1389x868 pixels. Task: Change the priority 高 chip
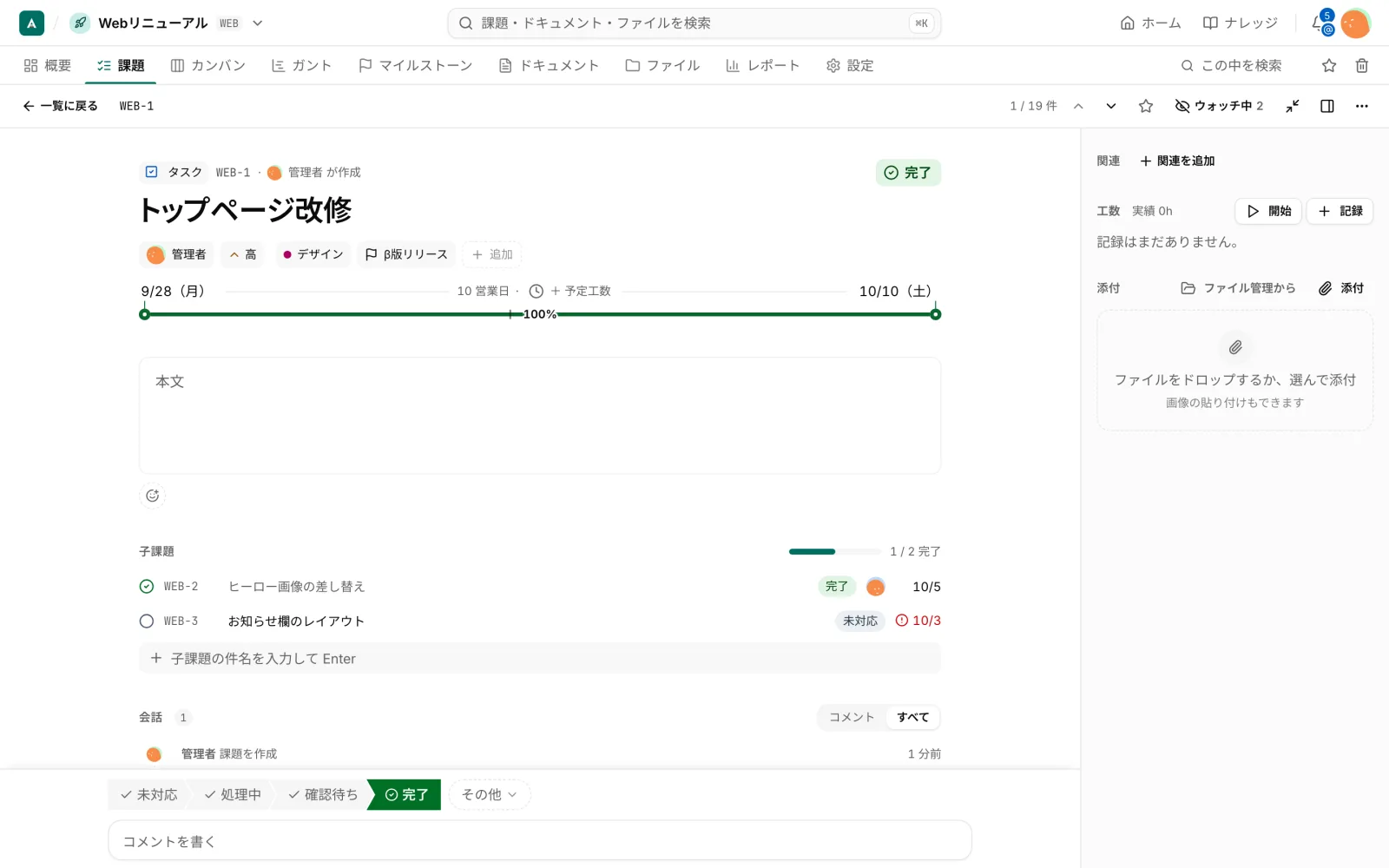coord(243,254)
